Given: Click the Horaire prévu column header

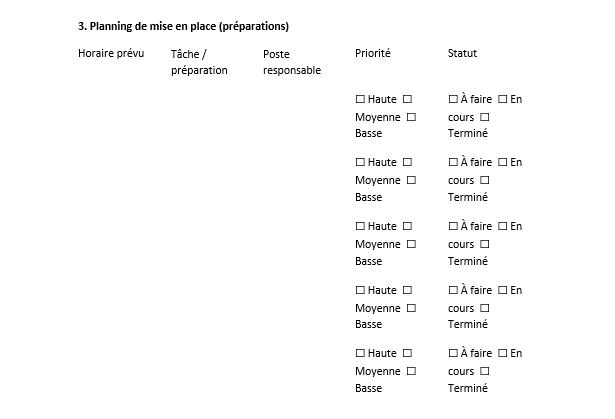Looking at the screenshot, I should tap(111, 53).
